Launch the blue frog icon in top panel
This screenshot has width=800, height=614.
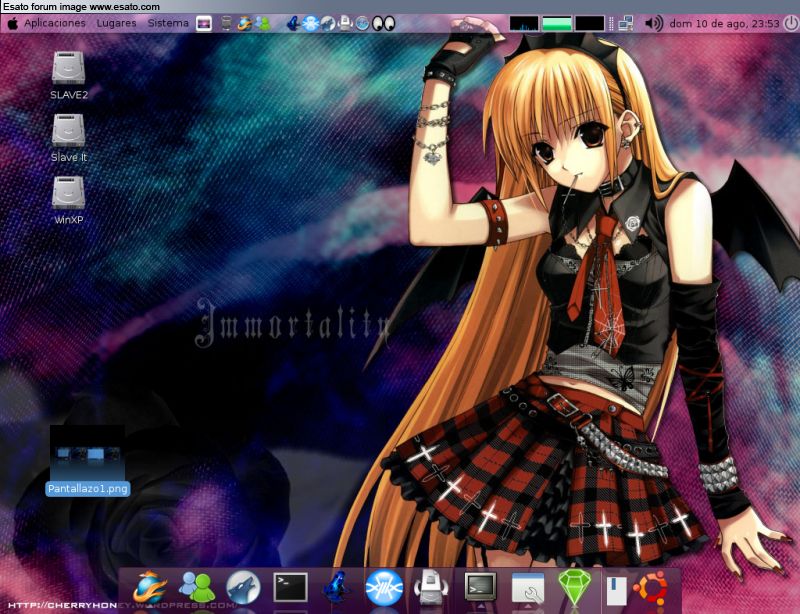click(293, 23)
